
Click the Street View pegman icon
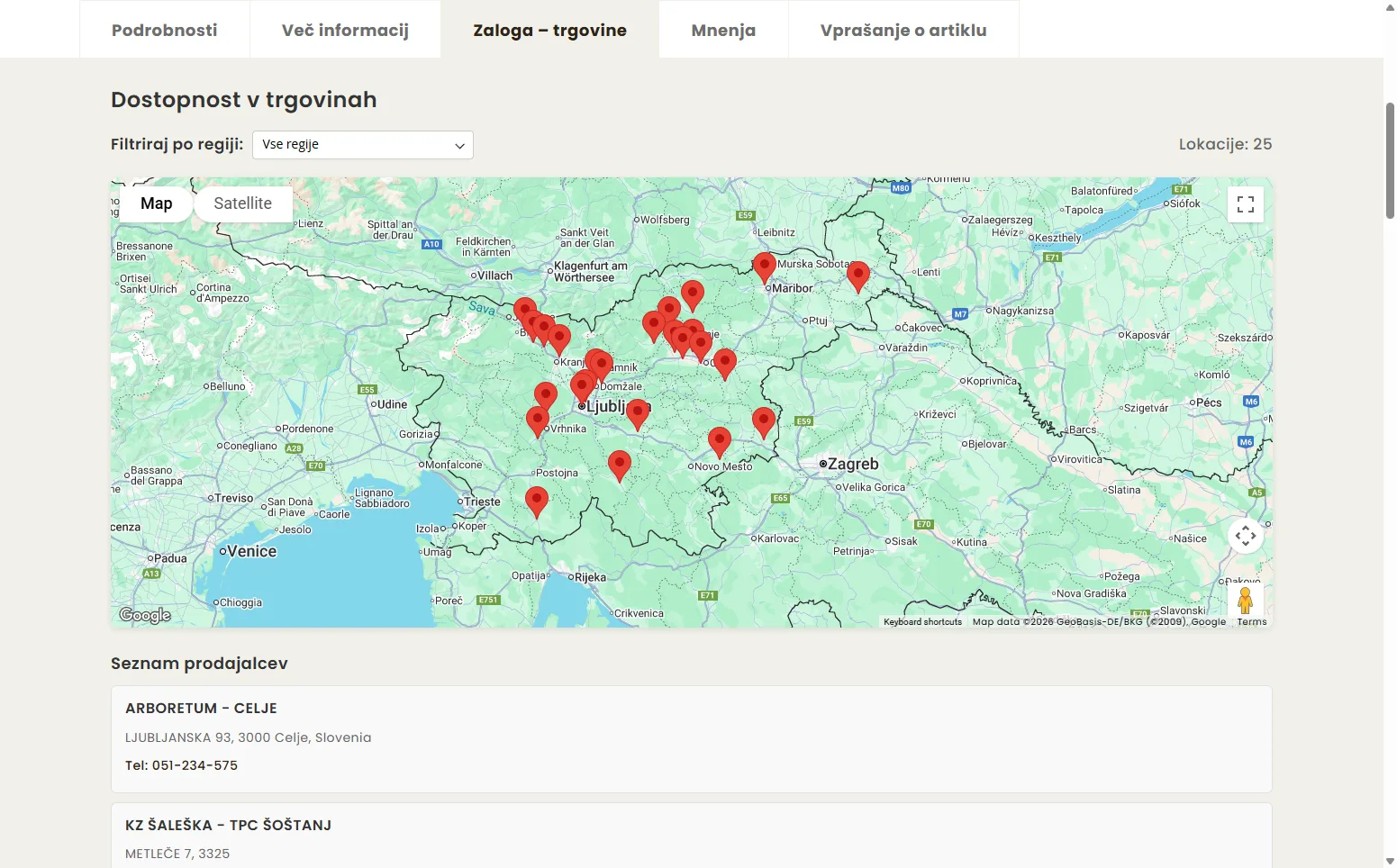tap(1246, 601)
